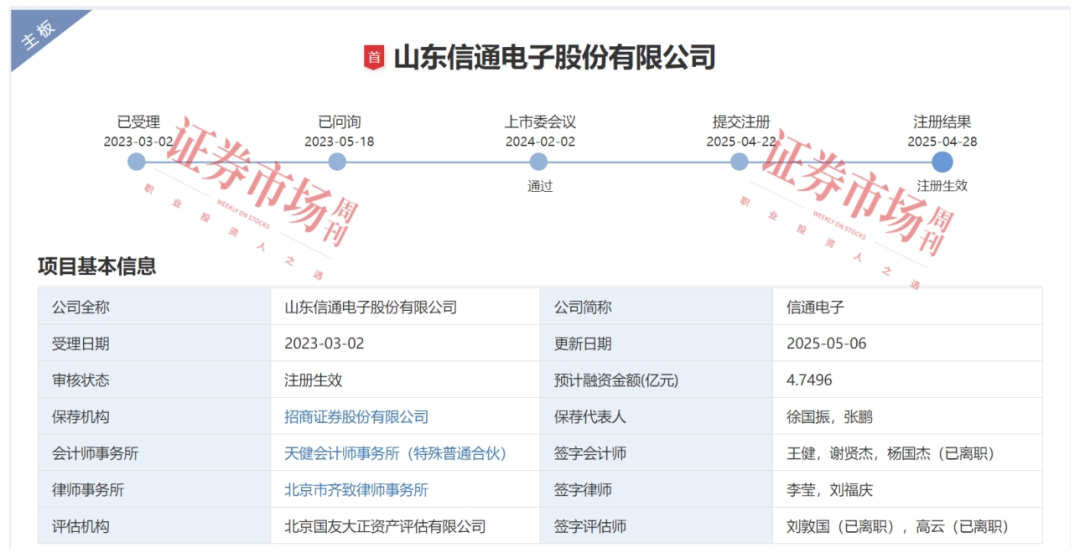The height and width of the screenshot is (558, 1080).
Task: Click the date 2025-04-28 on timeline
Action: 942,141
